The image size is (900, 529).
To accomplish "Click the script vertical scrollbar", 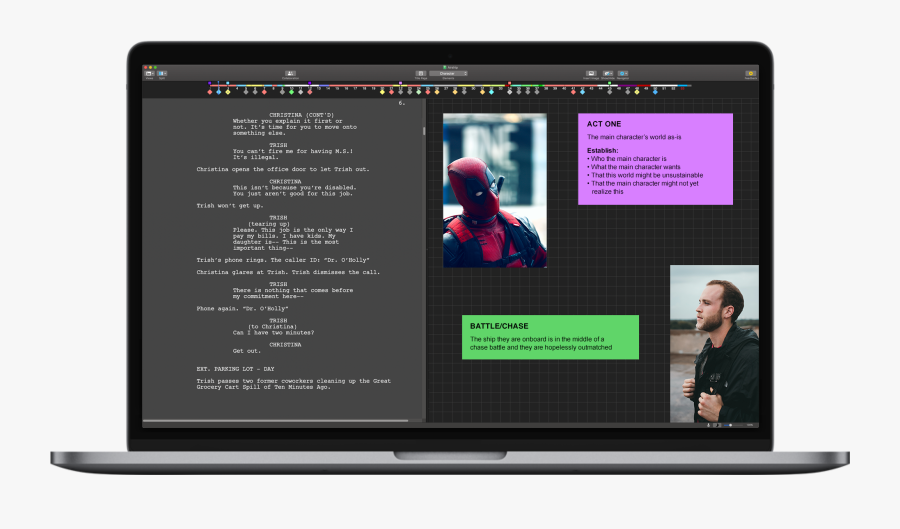I will pos(424,130).
